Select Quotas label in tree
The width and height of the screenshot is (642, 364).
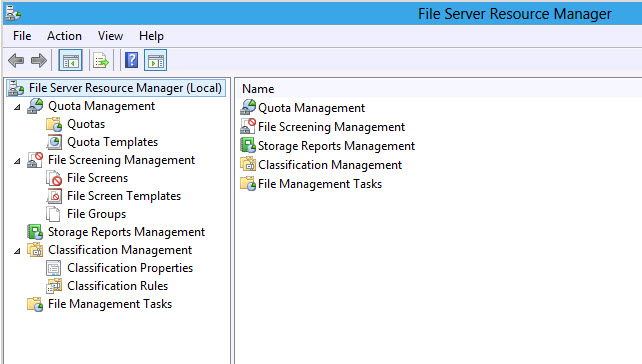coord(86,124)
